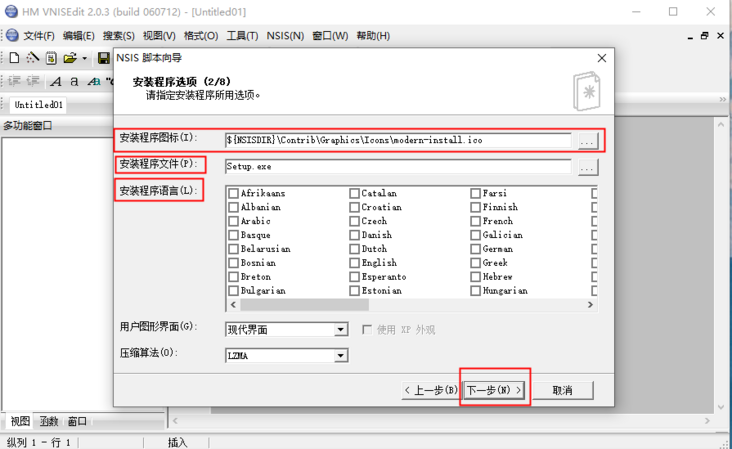The width and height of the screenshot is (732, 449).
Task: Check the Greek language box
Action: 475,263
